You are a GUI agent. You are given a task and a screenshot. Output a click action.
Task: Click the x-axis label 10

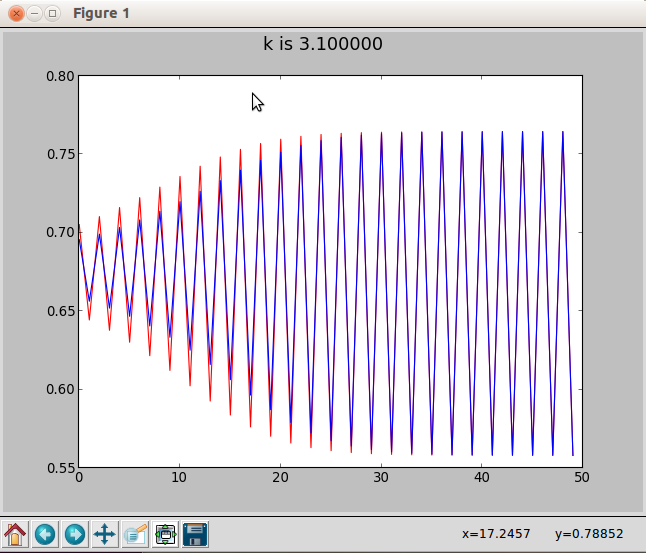click(x=179, y=478)
